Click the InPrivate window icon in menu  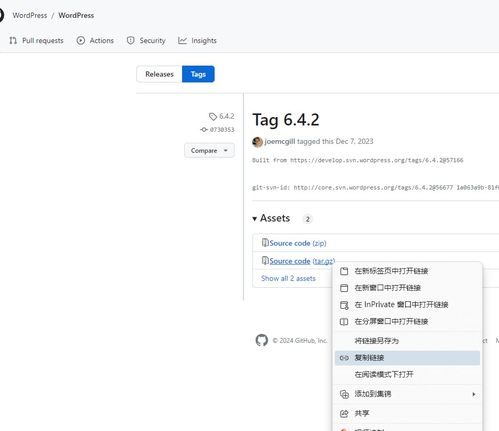[344, 305]
